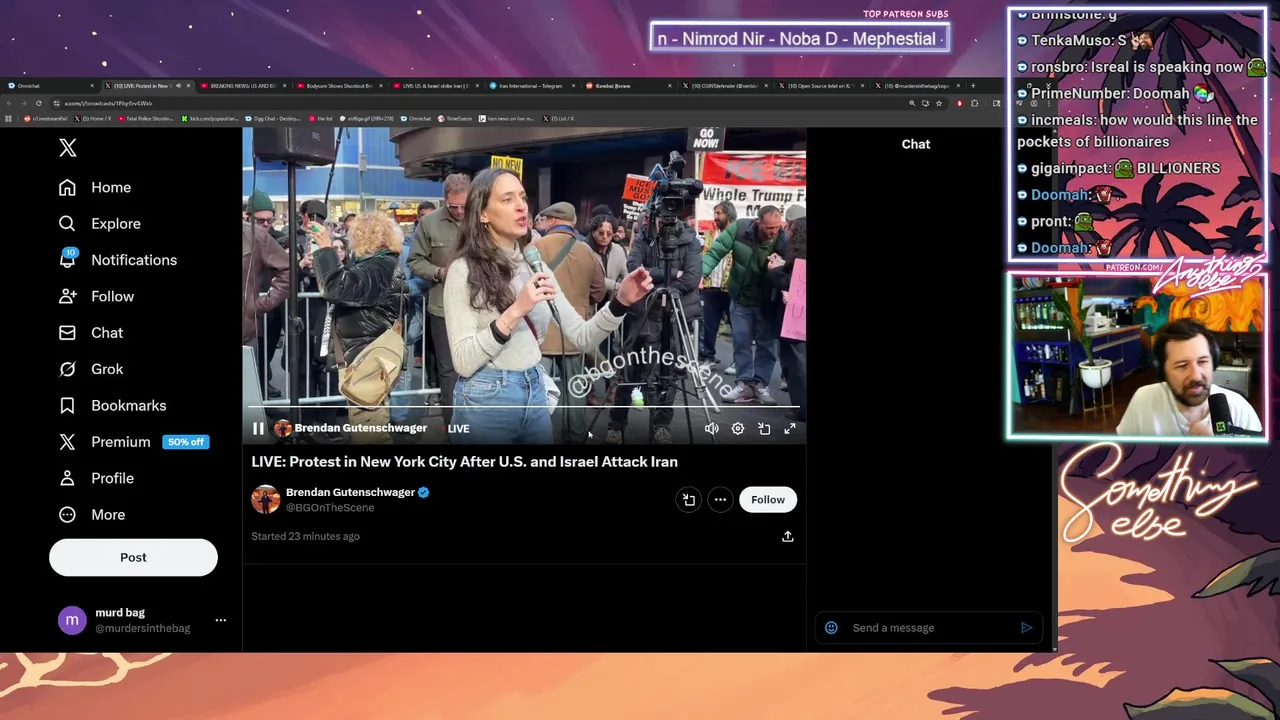Switch to Bodycam Shows Shootout tab
This screenshot has width=1280, height=720.
338,86
